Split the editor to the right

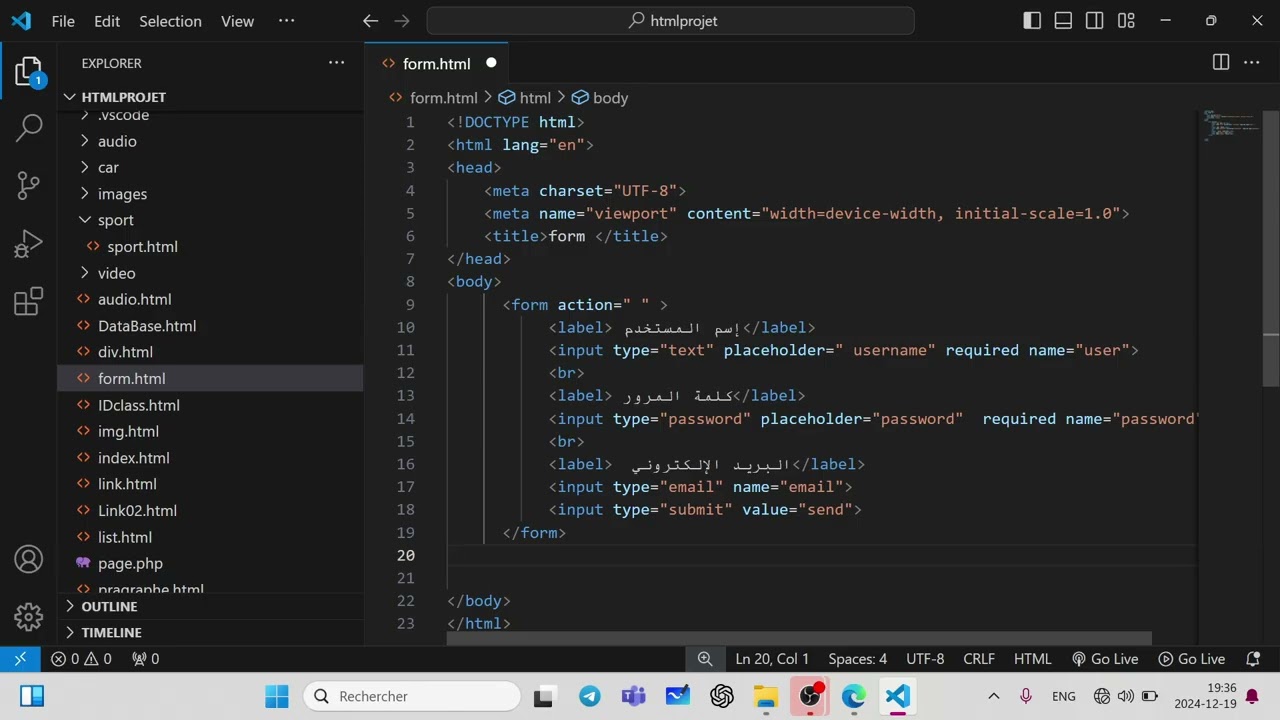(x=1220, y=63)
